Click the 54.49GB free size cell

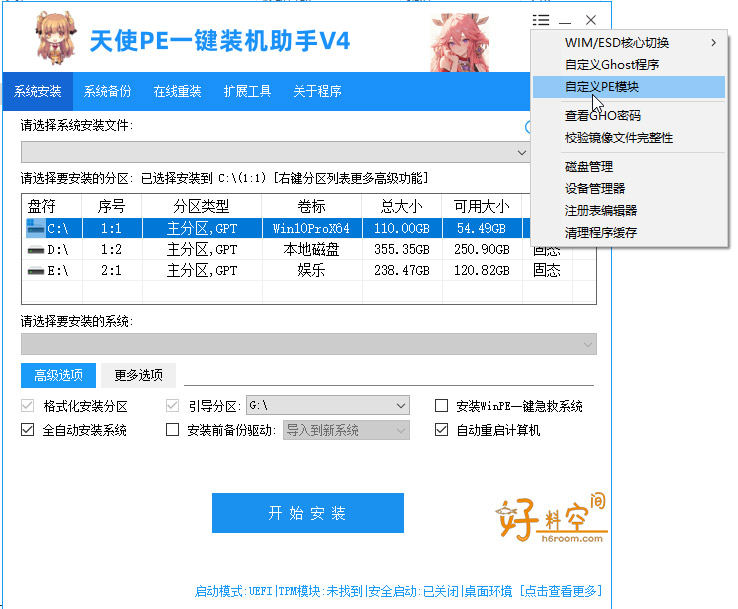(481, 229)
